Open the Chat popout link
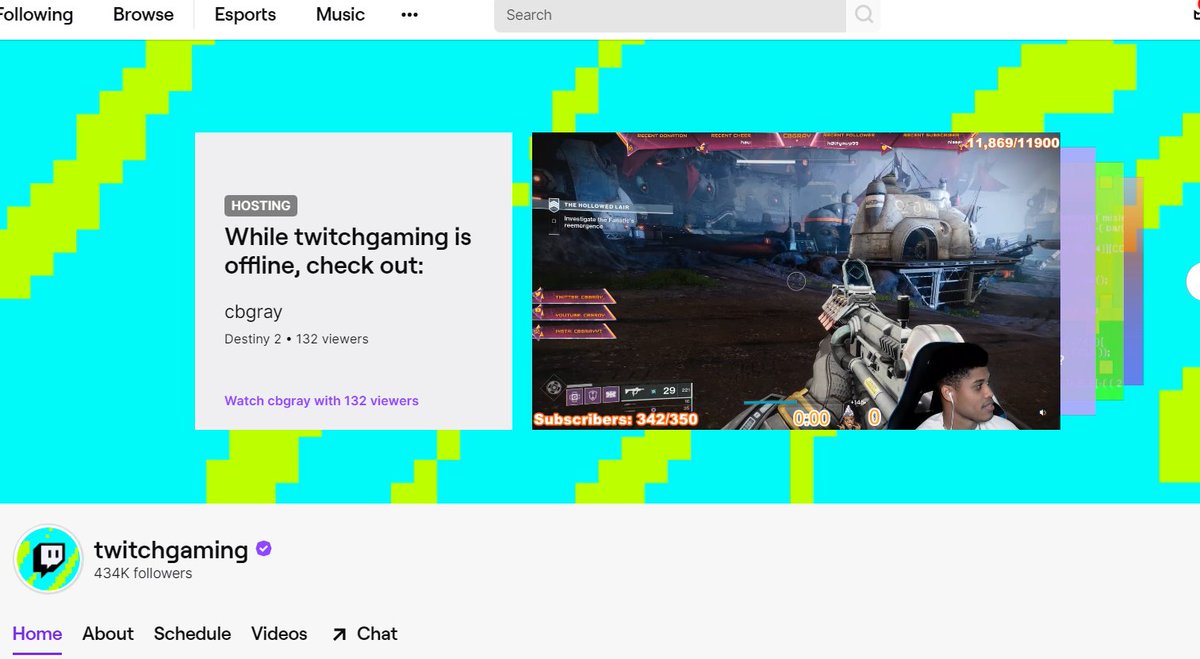The width and height of the screenshot is (1200, 659). point(365,634)
